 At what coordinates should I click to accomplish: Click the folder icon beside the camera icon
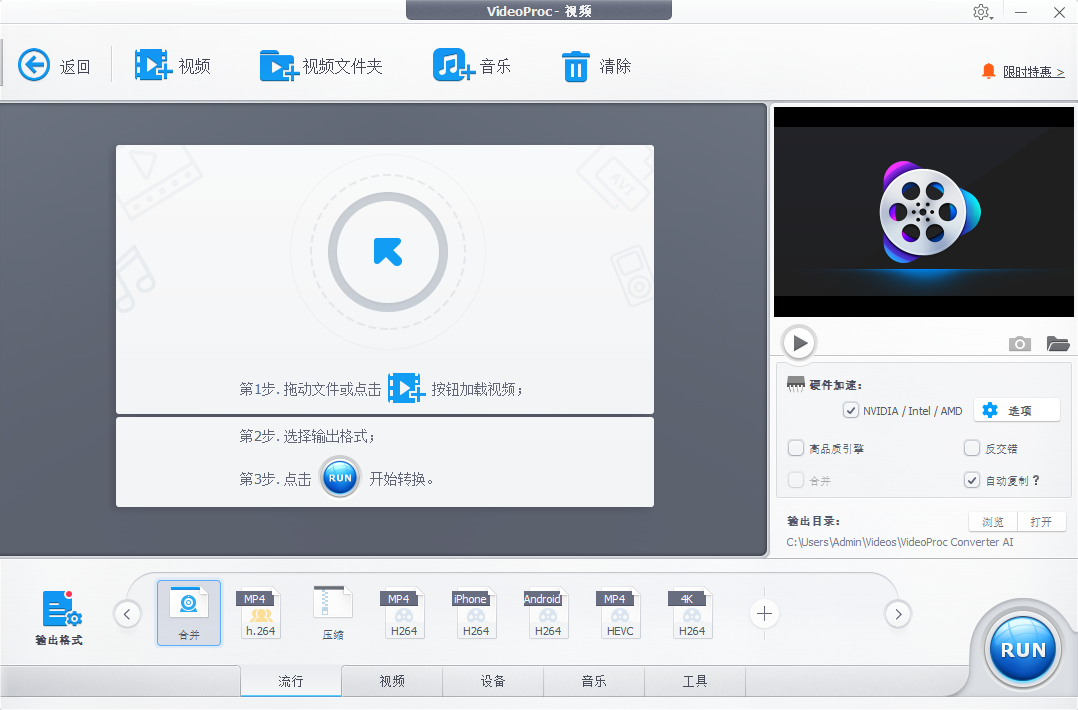(1057, 343)
